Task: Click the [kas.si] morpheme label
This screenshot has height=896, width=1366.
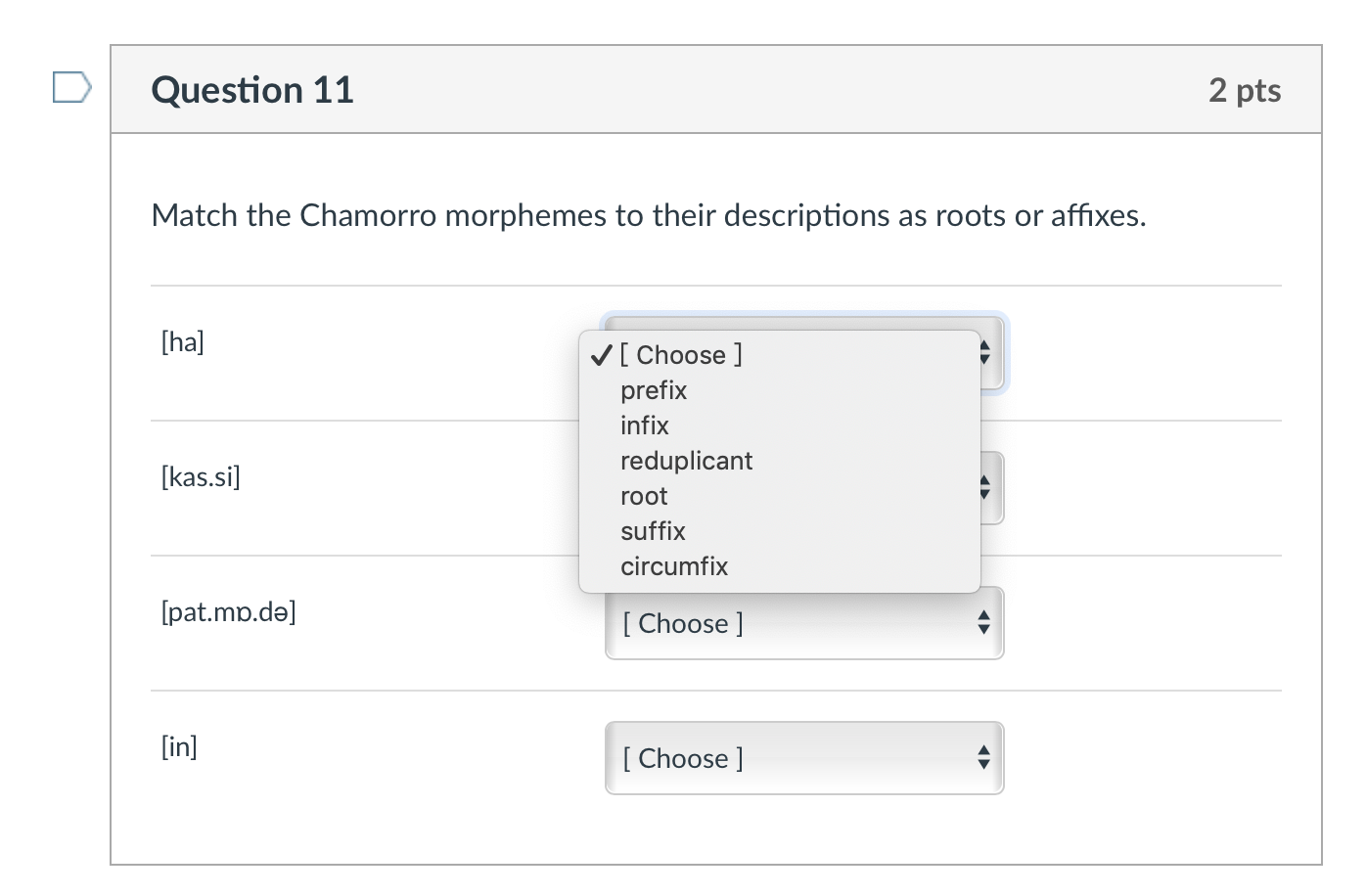Action: tap(201, 476)
